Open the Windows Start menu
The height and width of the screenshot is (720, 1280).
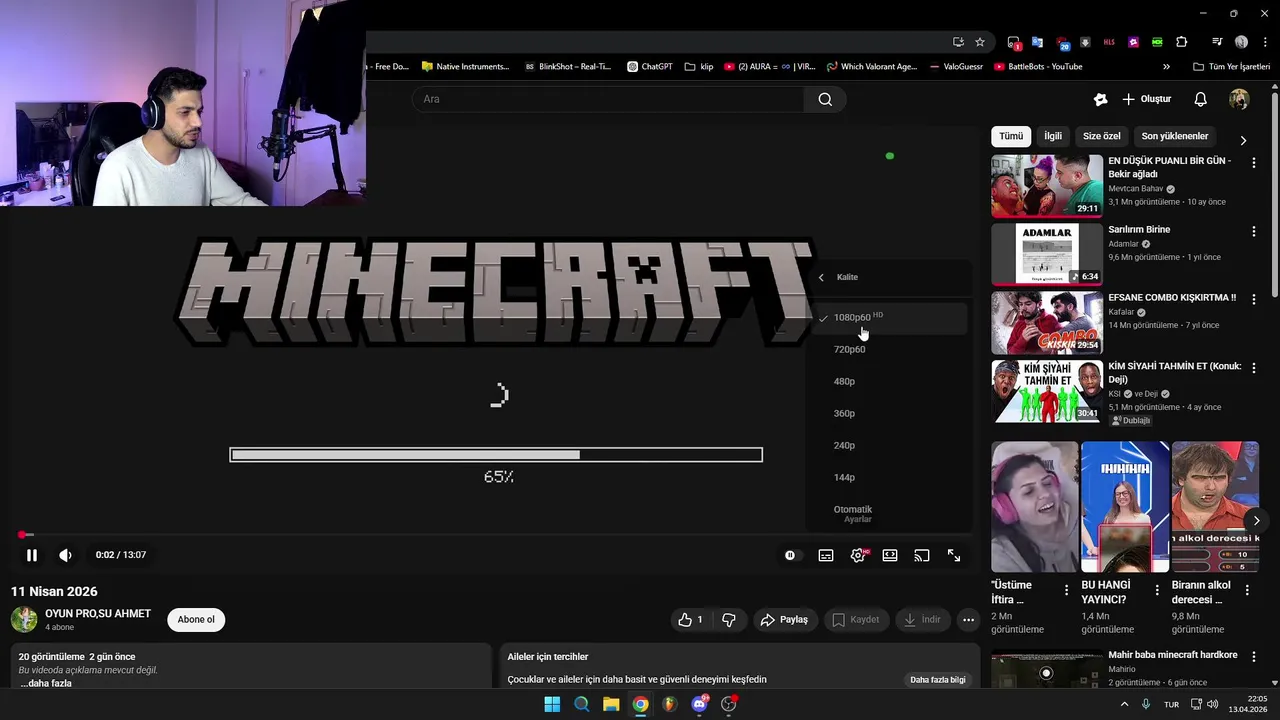pos(552,704)
